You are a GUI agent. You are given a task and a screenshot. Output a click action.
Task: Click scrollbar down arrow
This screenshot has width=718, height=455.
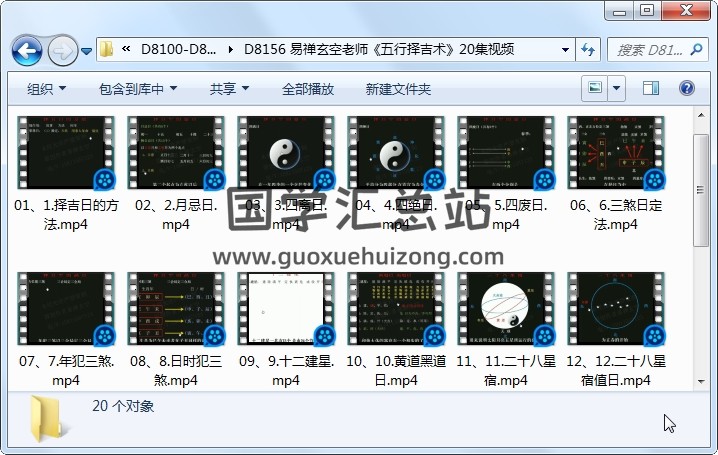point(701,381)
